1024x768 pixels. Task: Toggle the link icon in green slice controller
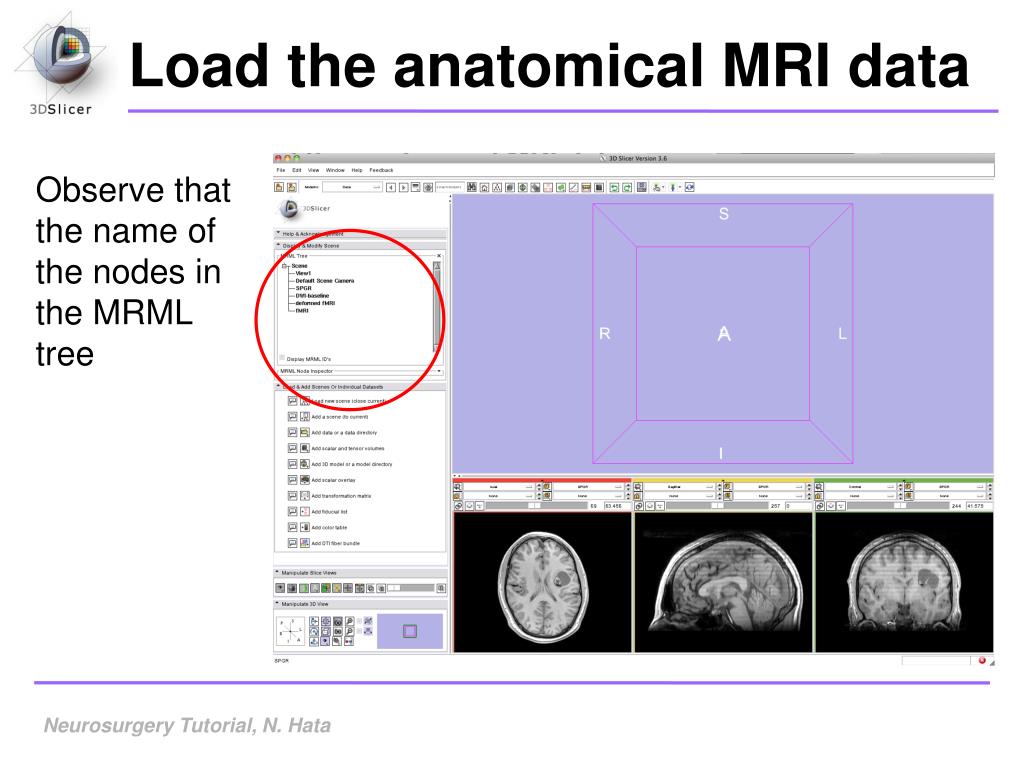tap(820, 506)
